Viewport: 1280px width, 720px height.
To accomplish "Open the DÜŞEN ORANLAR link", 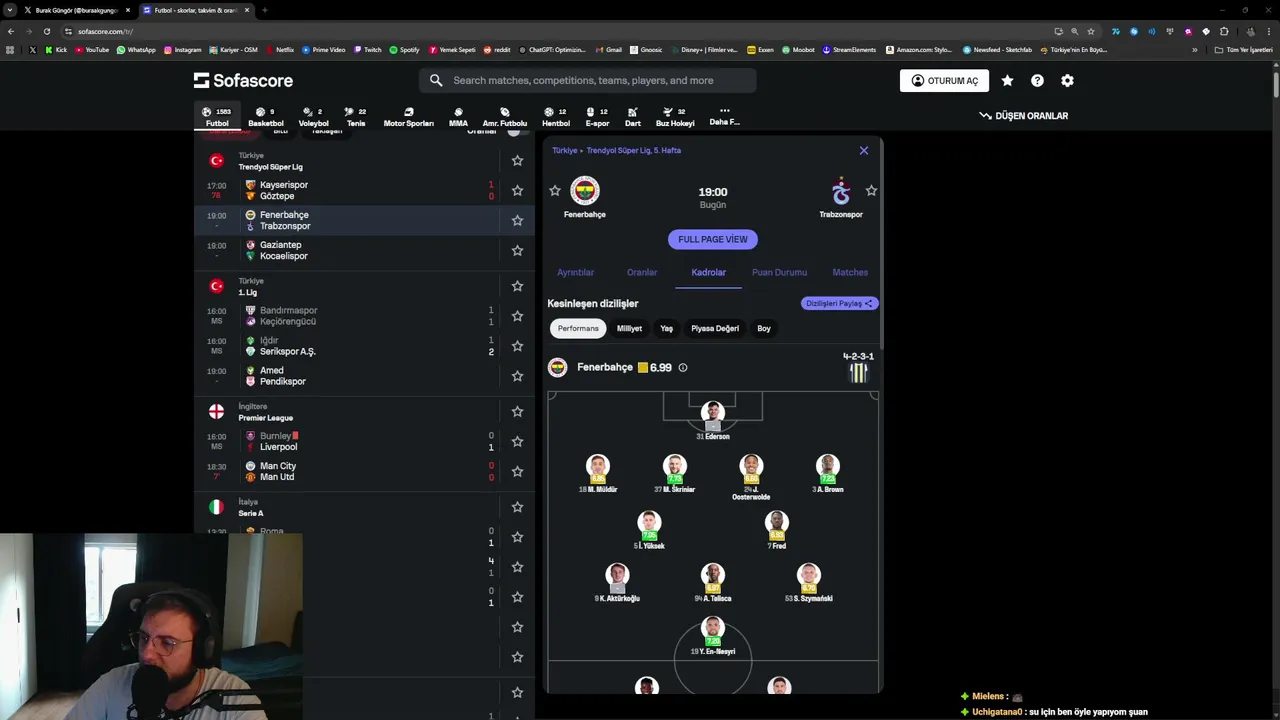I will (1023, 116).
